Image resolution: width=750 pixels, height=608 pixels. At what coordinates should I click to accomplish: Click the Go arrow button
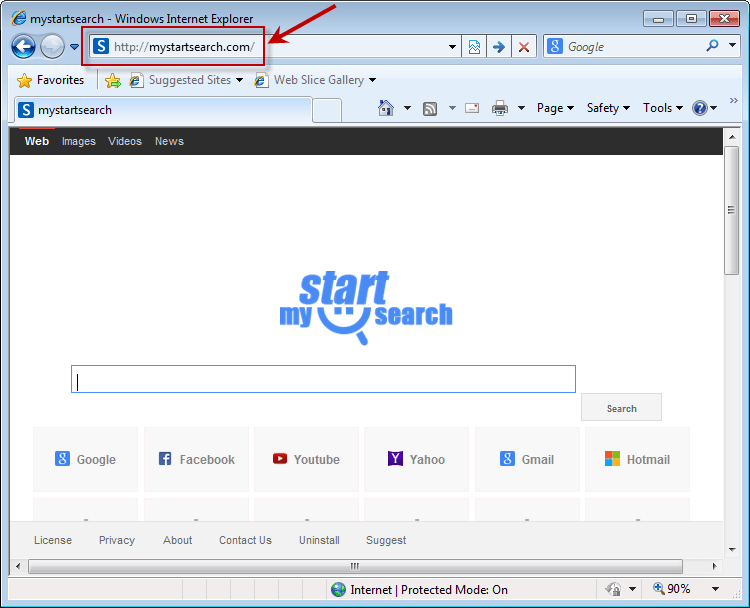coord(499,47)
